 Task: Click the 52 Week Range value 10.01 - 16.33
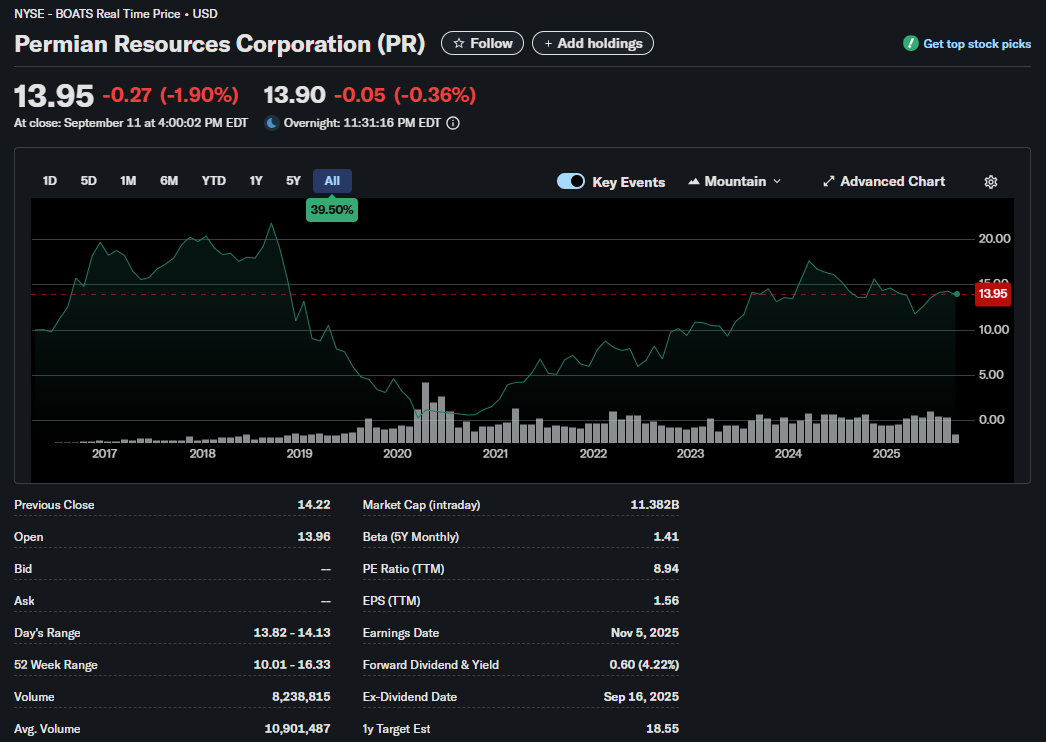click(292, 665)
